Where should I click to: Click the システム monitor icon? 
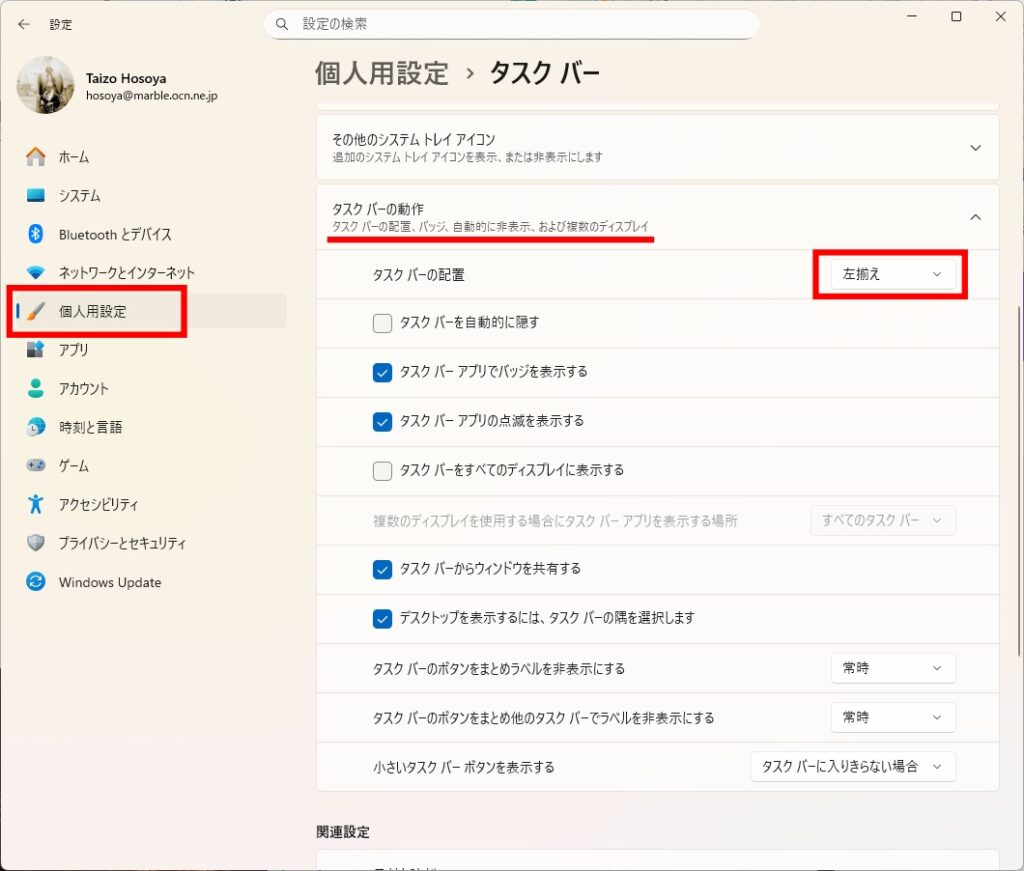[36, 196]
